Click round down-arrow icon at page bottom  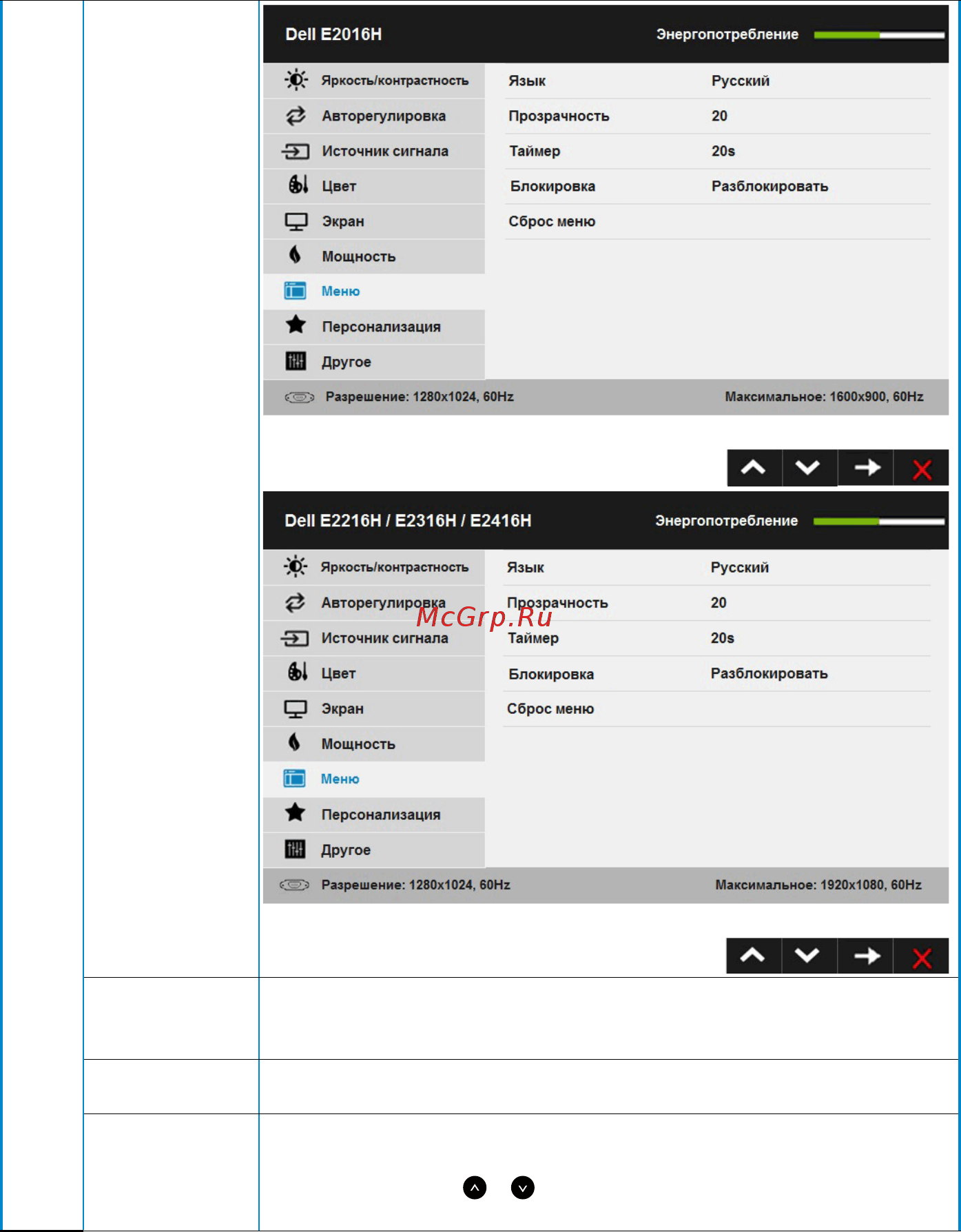[x=523, y=1187]
